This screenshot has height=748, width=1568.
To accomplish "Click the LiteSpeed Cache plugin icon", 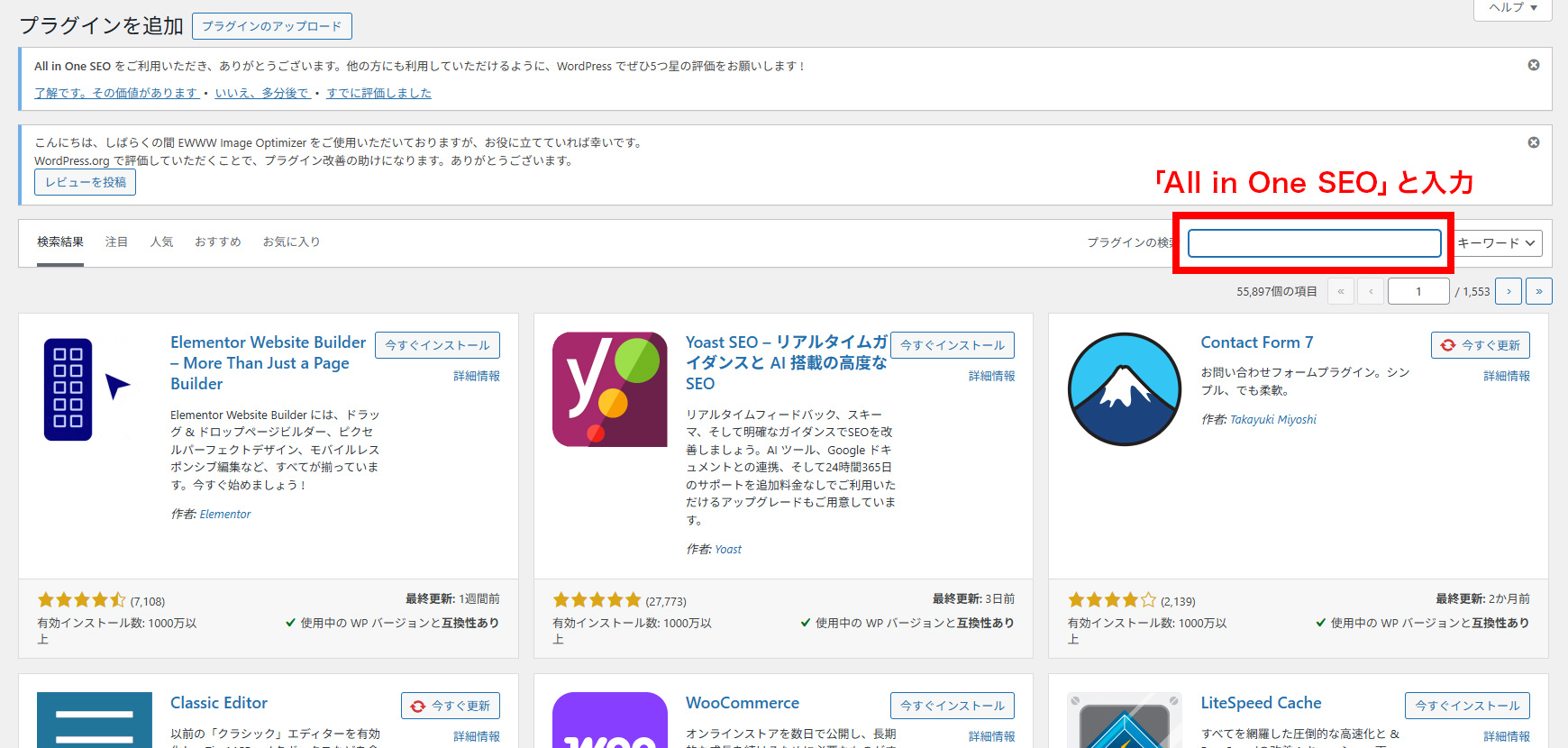I will click(1125, 720).
